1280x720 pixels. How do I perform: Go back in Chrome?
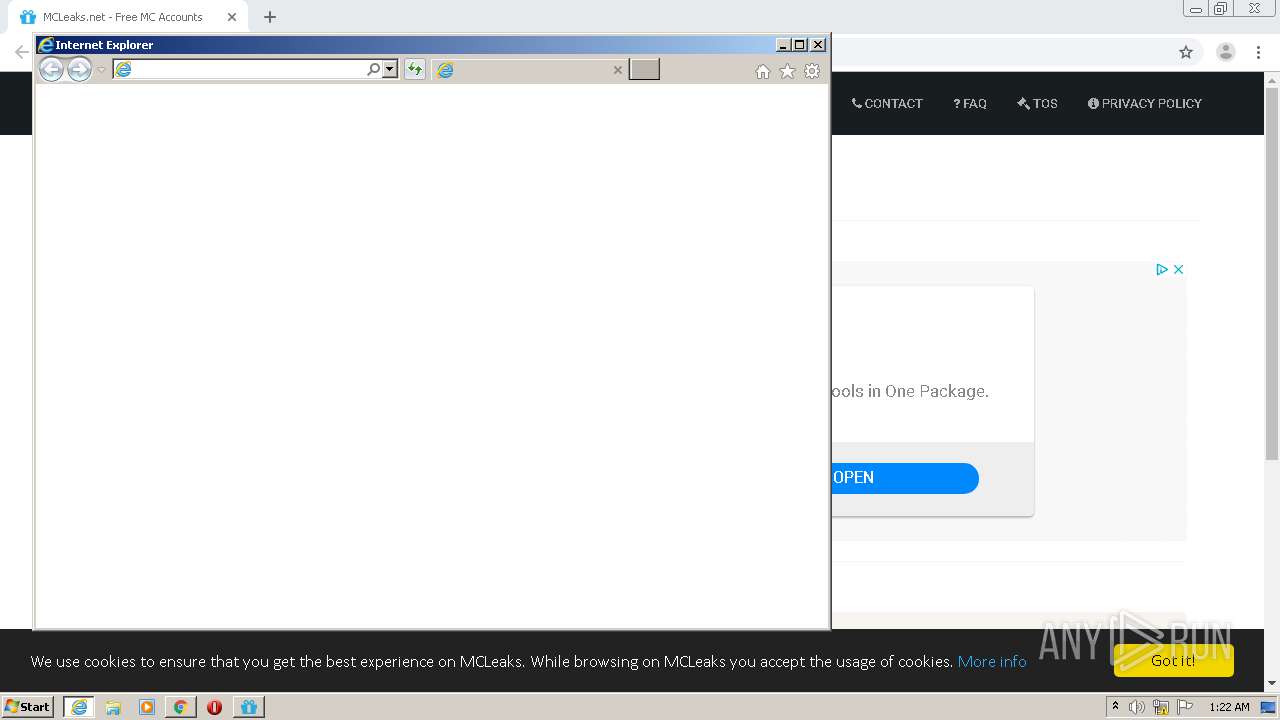pyautogui.click(x=20, y=52)
